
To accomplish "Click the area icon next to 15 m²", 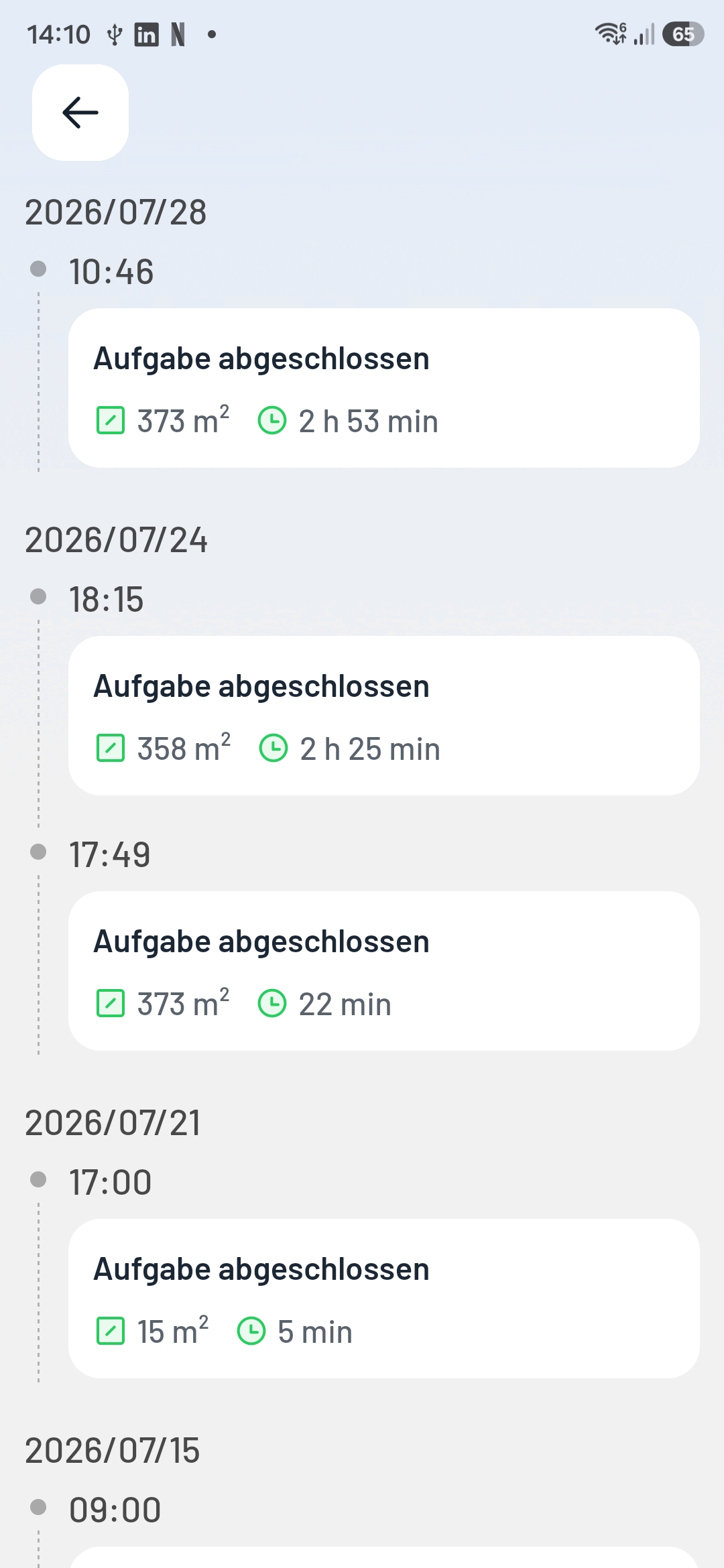I will coord(111,1331).
